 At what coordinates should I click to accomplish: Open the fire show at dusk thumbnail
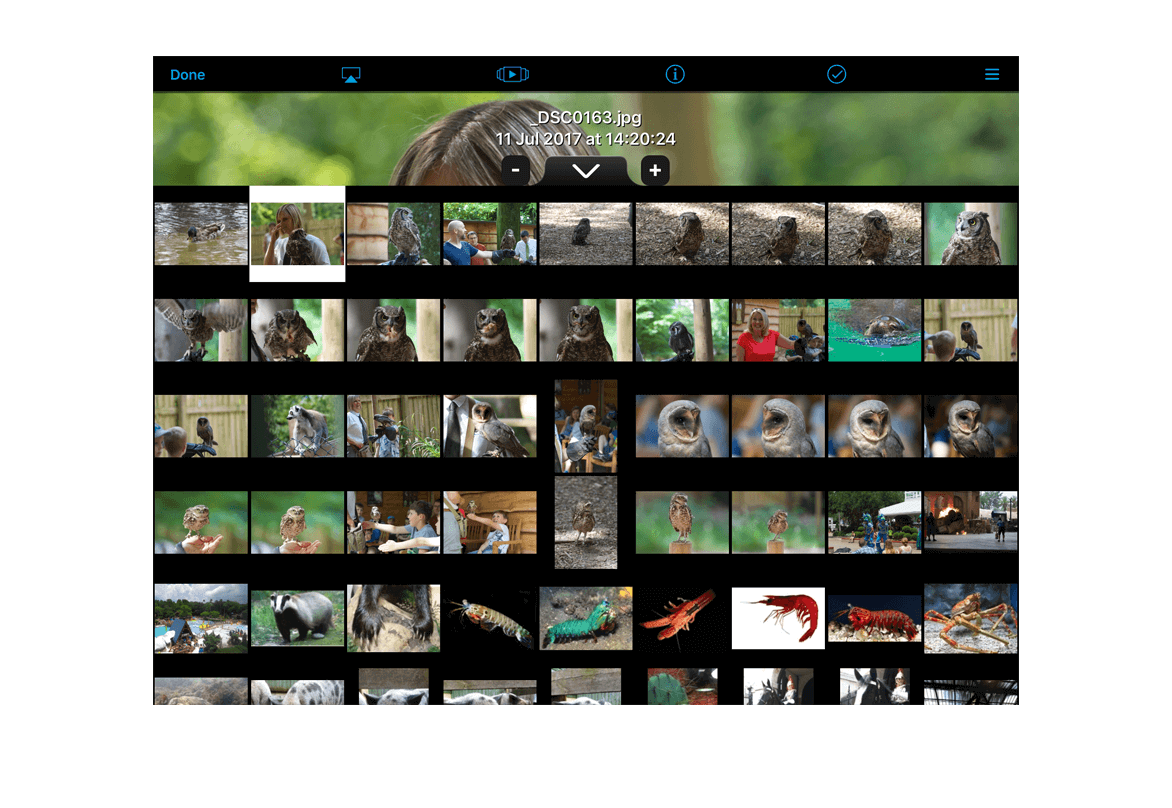[x=970, y=522]
